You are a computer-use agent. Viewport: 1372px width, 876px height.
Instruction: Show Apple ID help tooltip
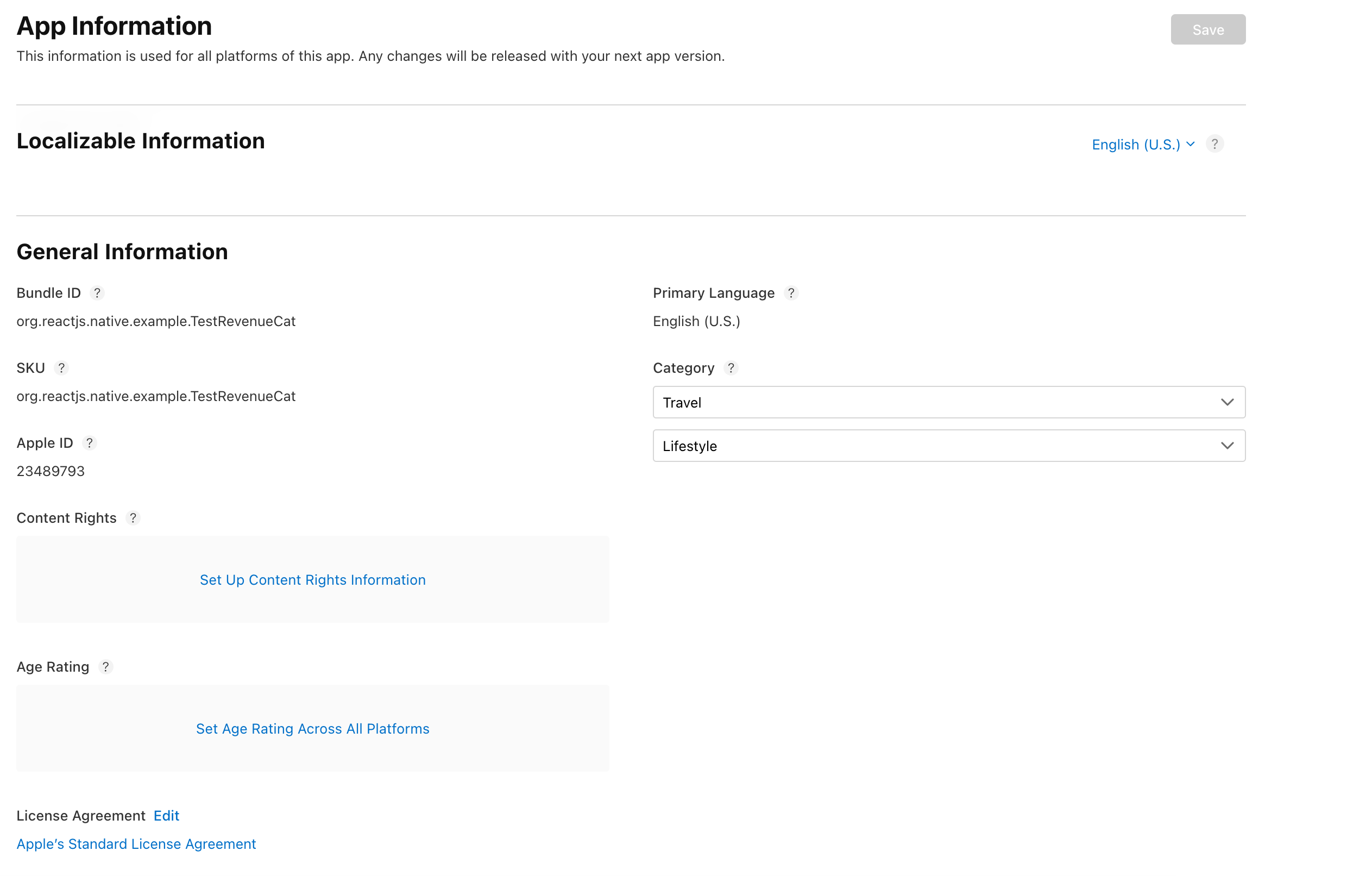tap(90, 443)
